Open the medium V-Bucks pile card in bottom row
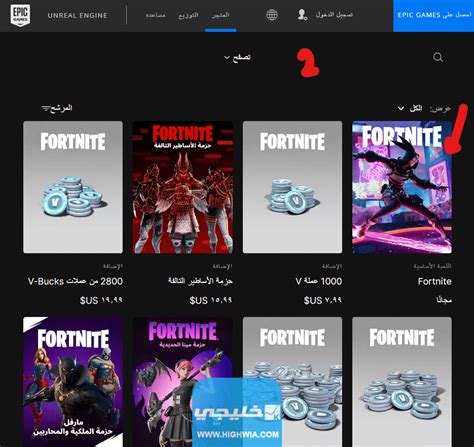The height and width of the screenshot is (447, 474). (x=402, y=382)
